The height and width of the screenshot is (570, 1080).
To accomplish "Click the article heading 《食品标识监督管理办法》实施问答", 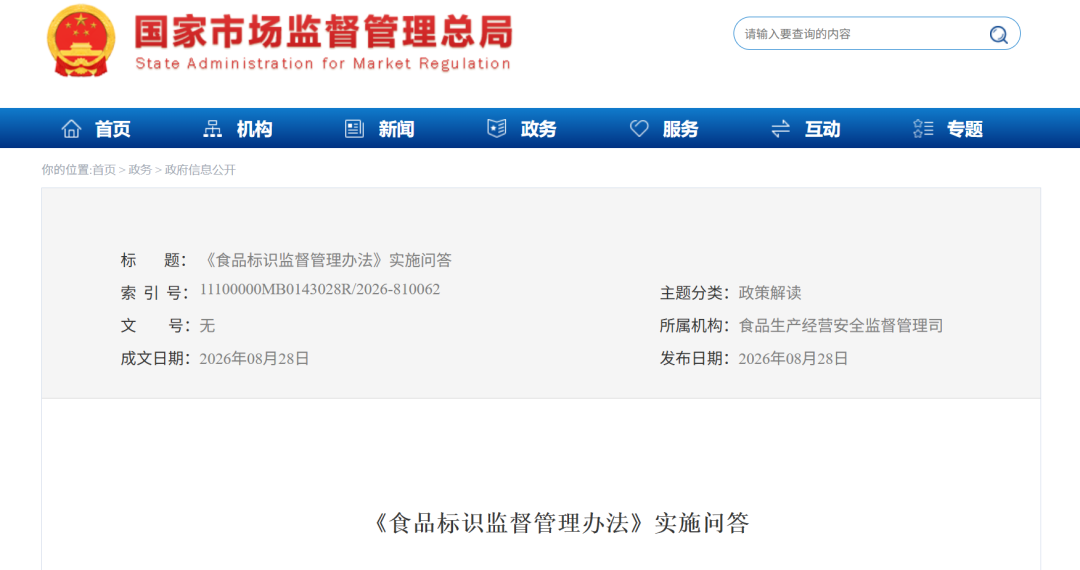I will [559, 523].
